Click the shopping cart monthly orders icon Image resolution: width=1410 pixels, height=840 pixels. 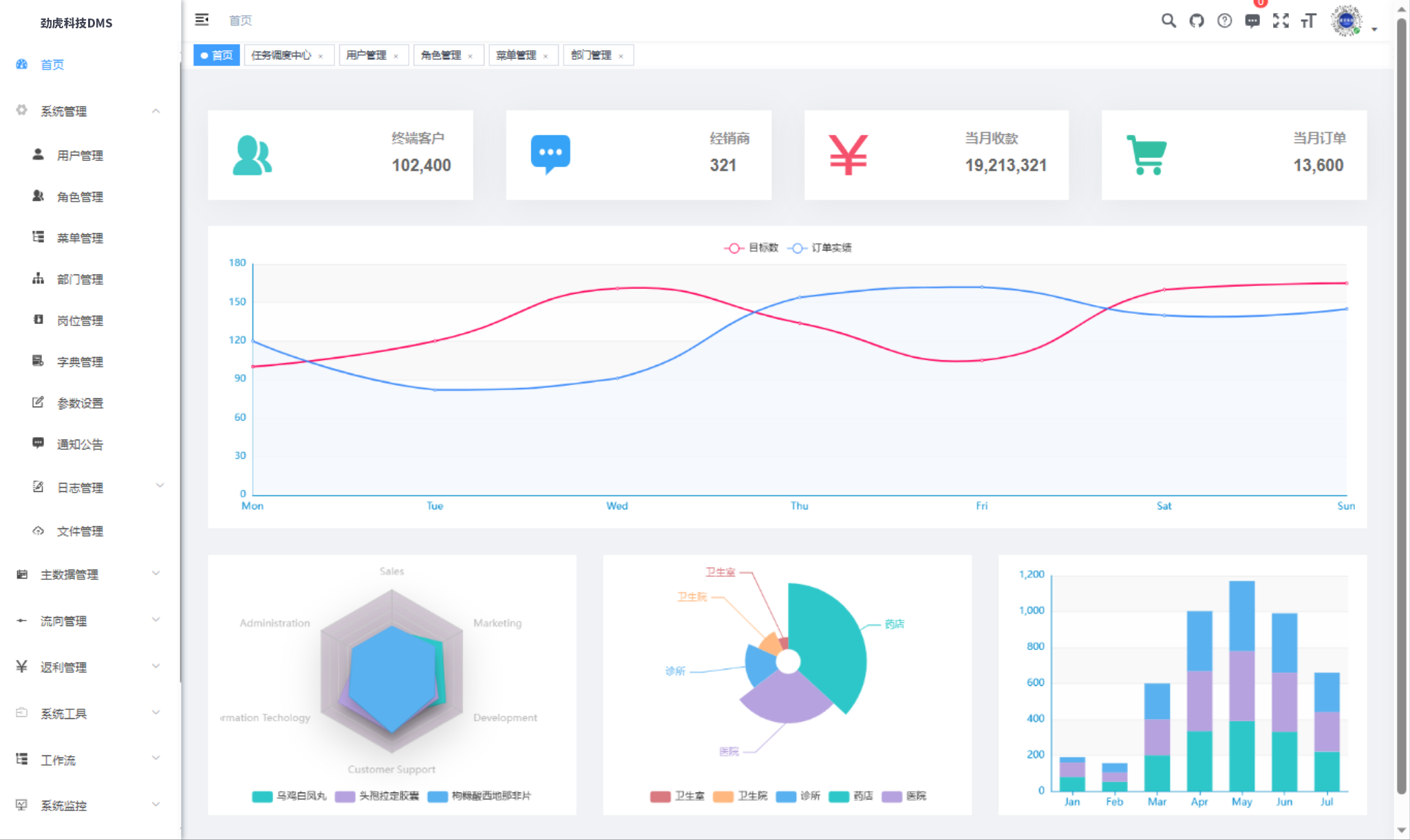coord(1146,155)
